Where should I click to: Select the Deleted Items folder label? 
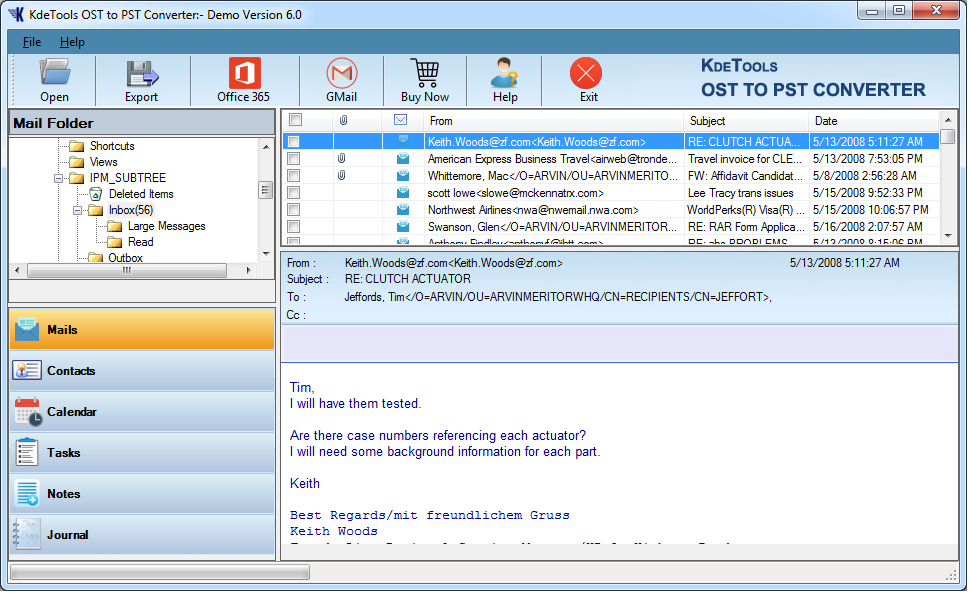click(142, 194)
